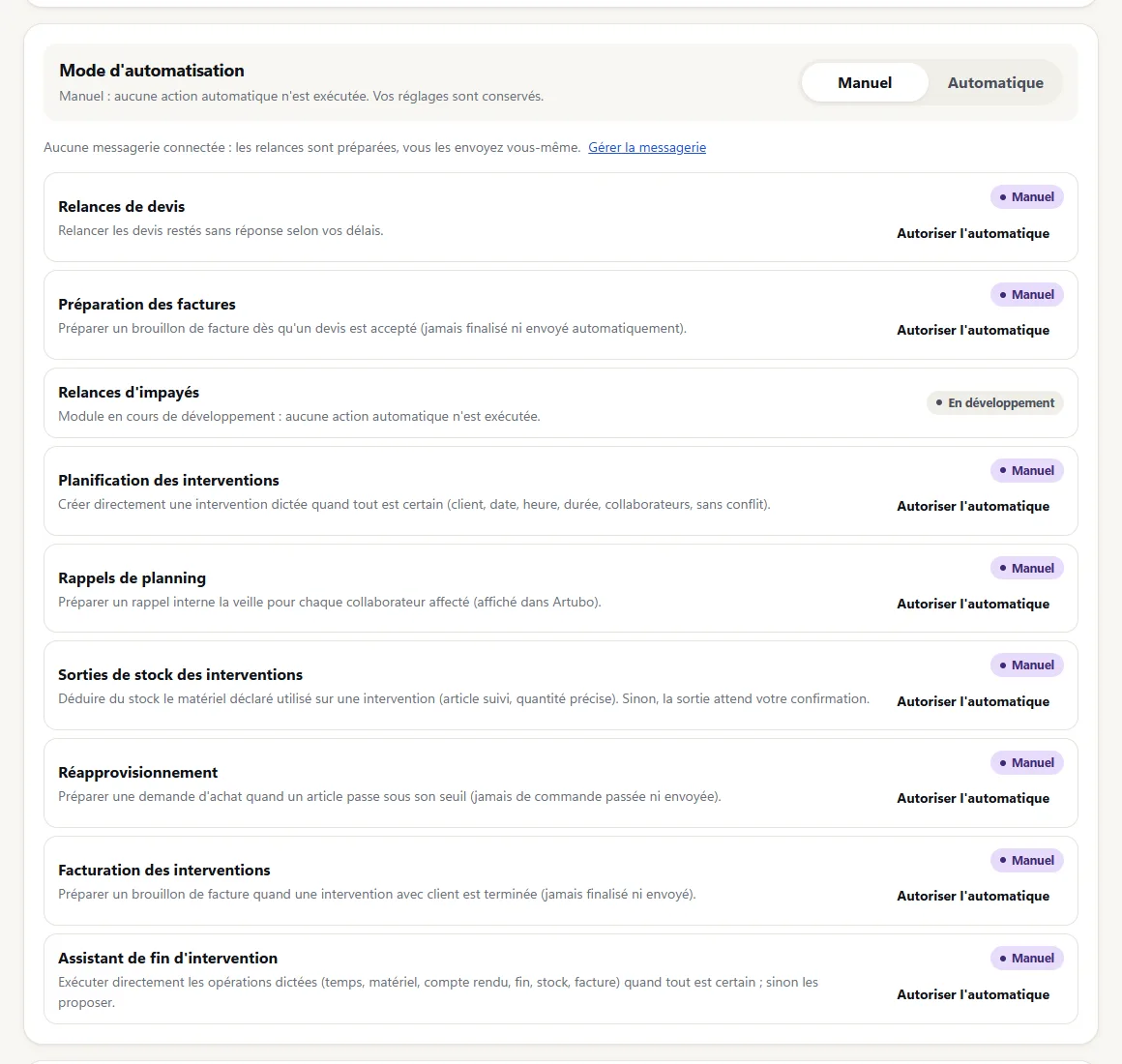Viewport: 1122px width, 1064px height.
Task: Authorize automatic for Réapprovisionnement
Action: [x=973, y=798]
